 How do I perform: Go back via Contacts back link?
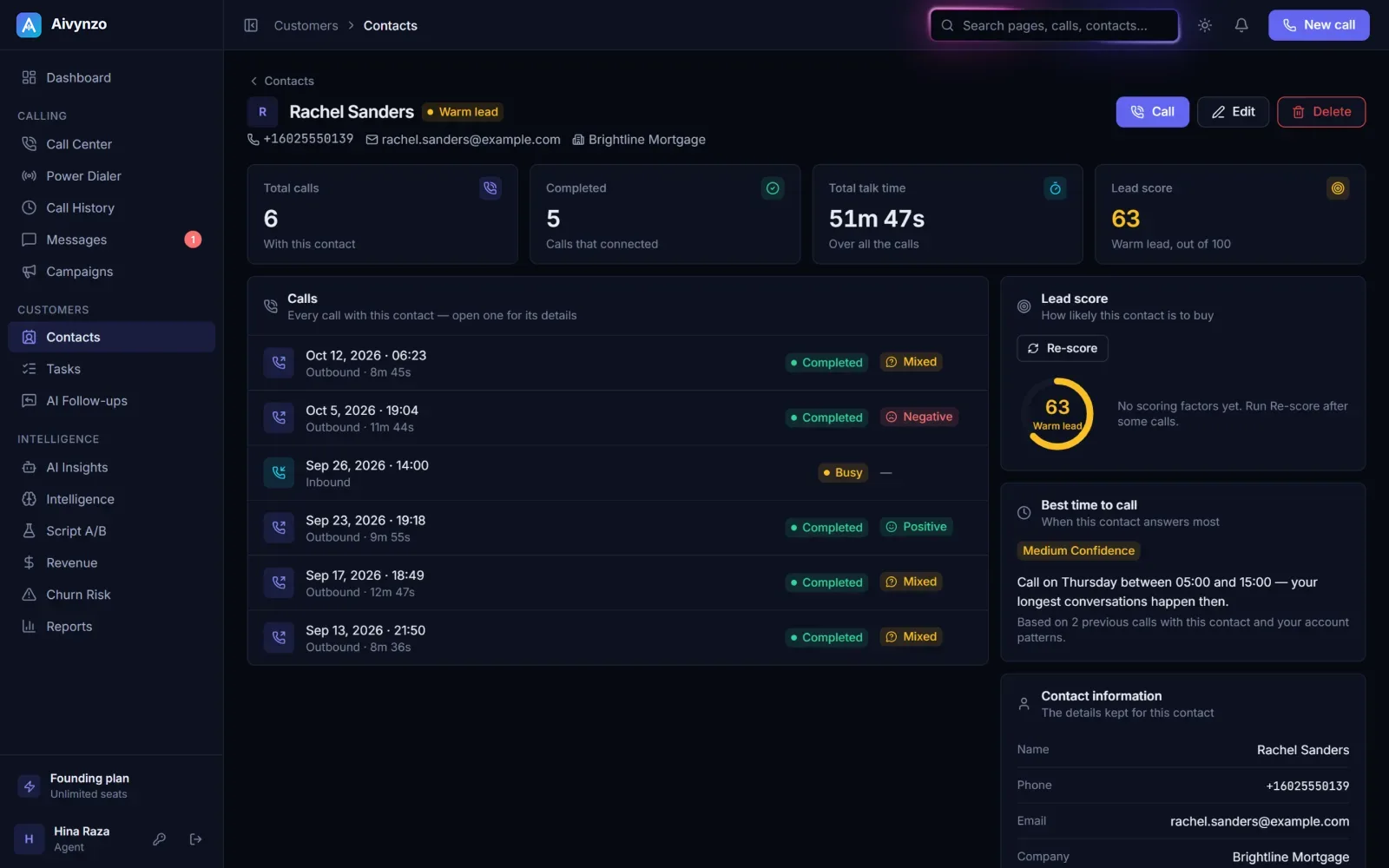pyautogui.click(x=281, y=81)
